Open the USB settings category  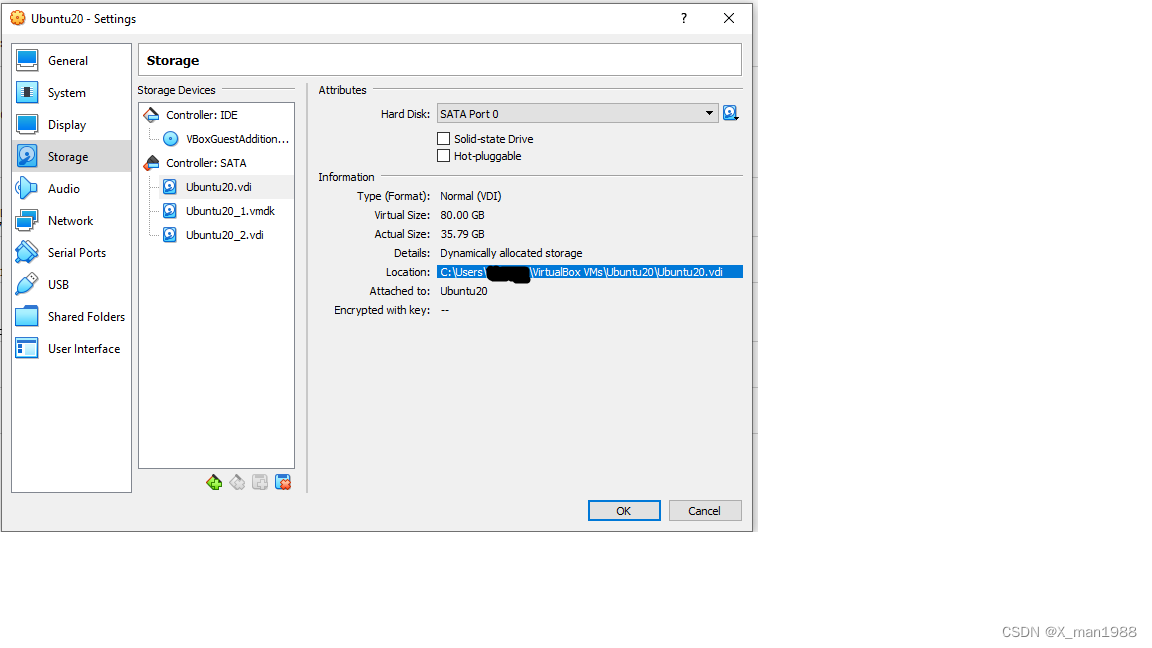(71, 284)
